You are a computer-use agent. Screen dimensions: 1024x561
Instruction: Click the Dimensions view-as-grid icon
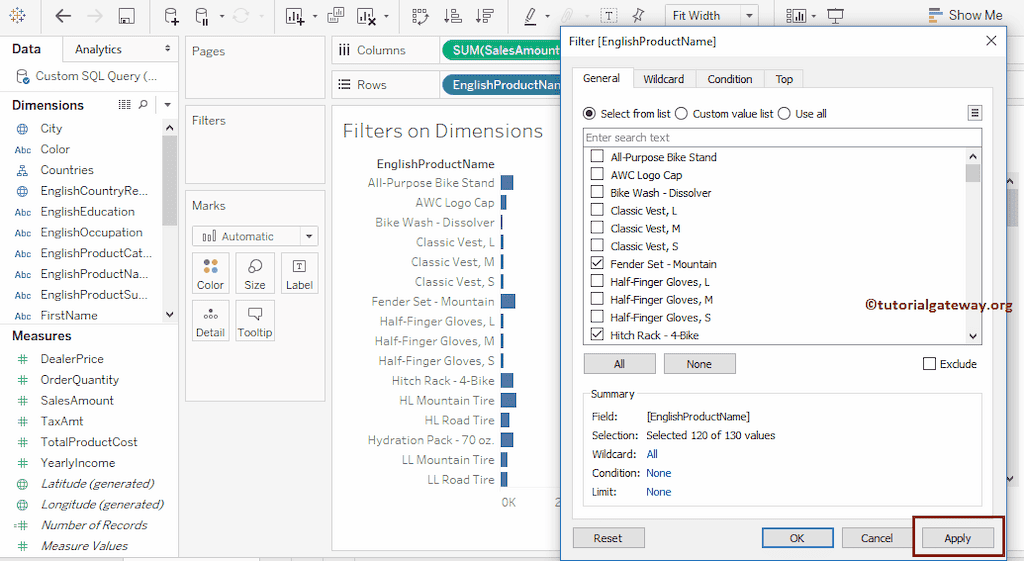coord(124,104)
